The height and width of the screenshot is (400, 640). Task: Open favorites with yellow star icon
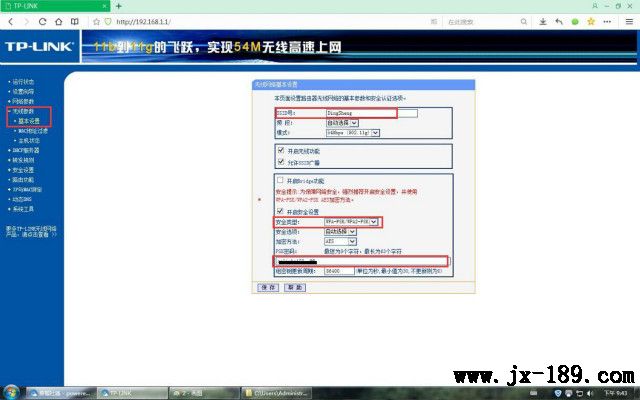pyautogui.click(x=591, y=22)
